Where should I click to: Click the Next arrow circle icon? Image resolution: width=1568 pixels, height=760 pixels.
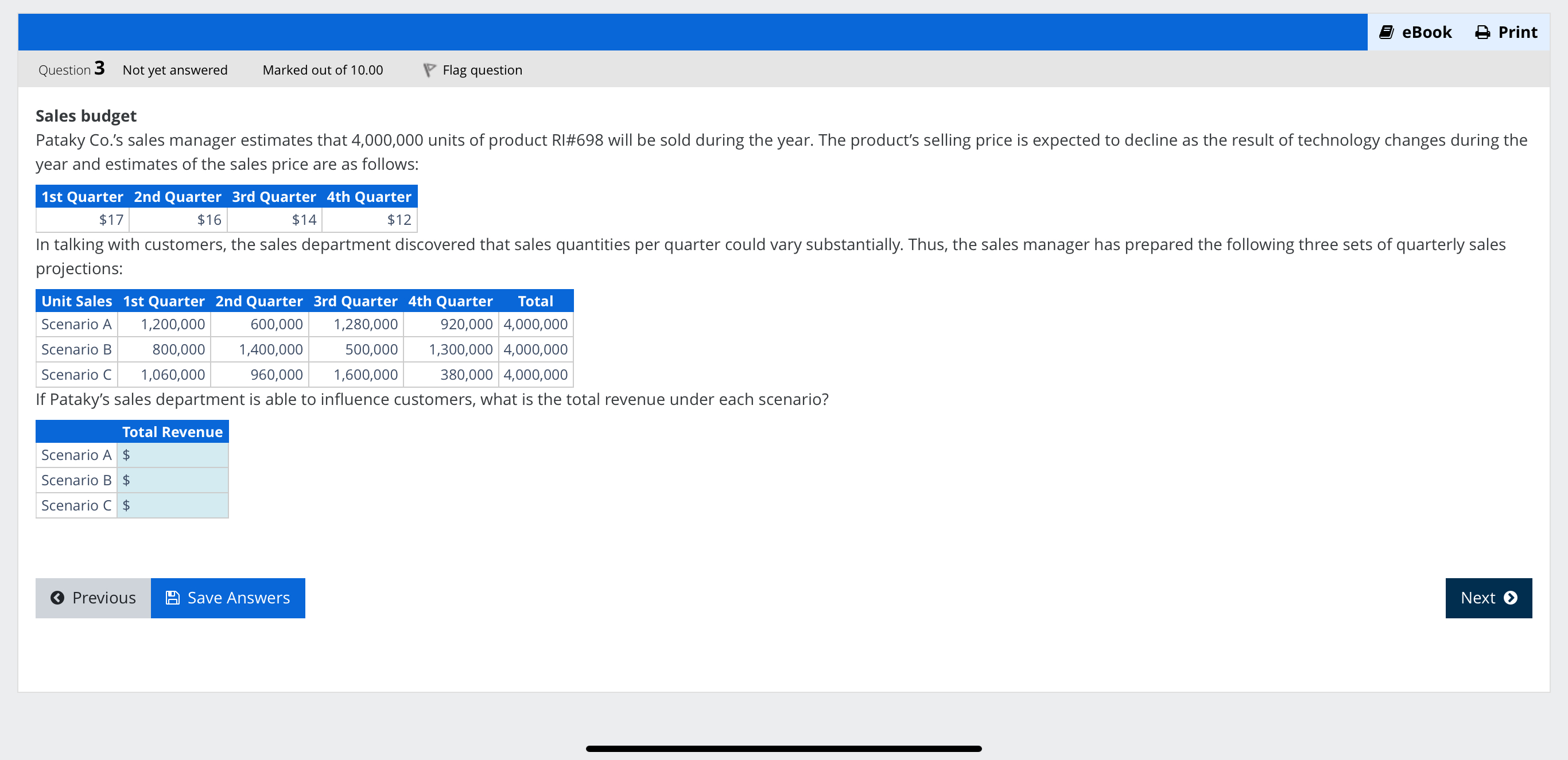click(1510, 598)
